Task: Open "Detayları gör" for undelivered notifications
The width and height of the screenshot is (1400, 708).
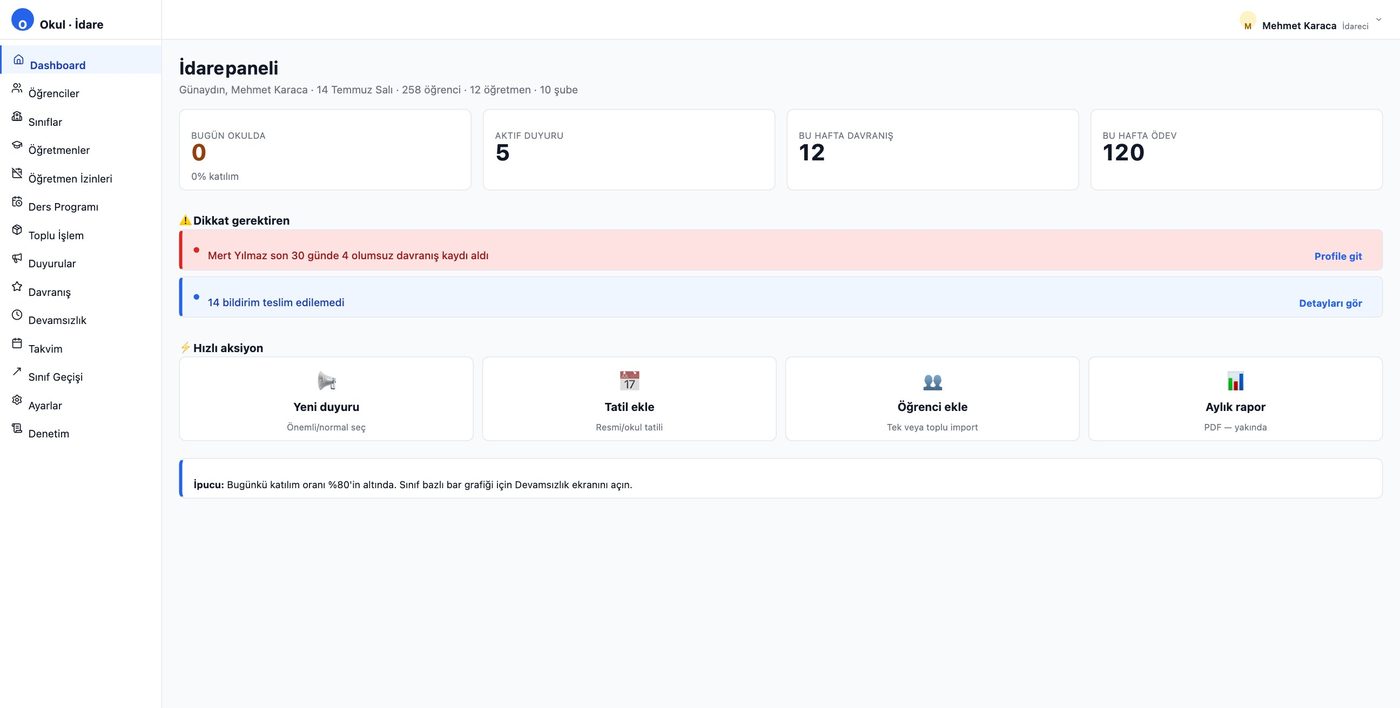Action: pyautogui.click(x=1330, y=303)
